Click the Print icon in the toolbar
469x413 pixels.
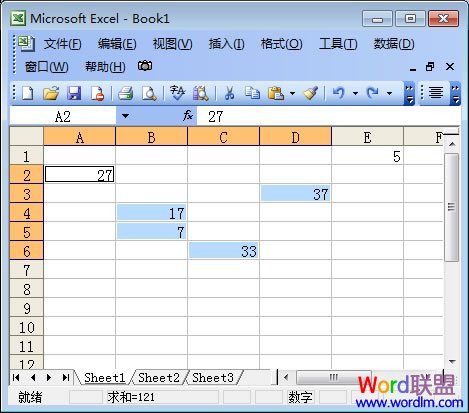(x=126, y=93)
